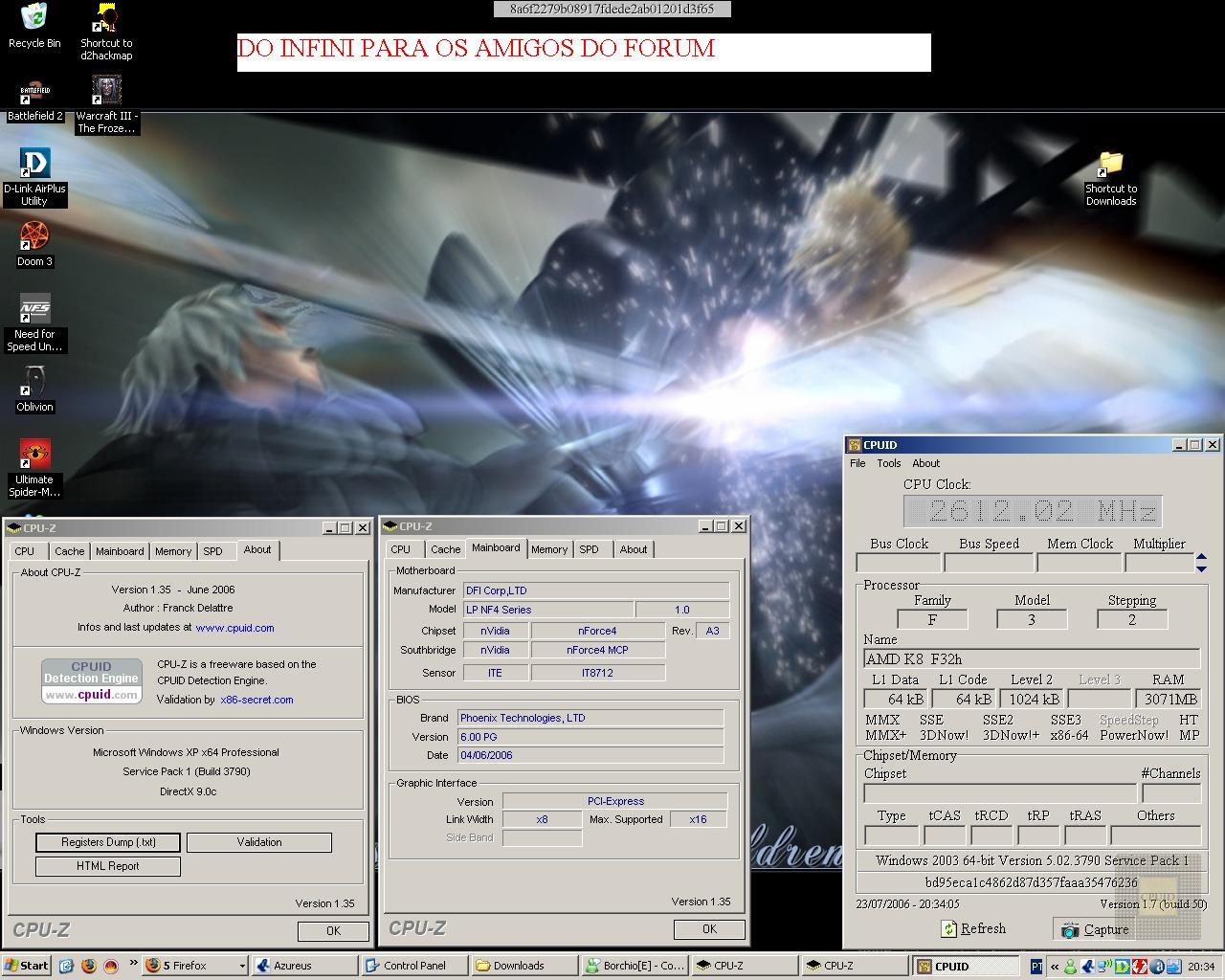The height and width of the screenshot is (980, 1225).
Task: Follow the www.cpuid.com link
Action: 234,628
